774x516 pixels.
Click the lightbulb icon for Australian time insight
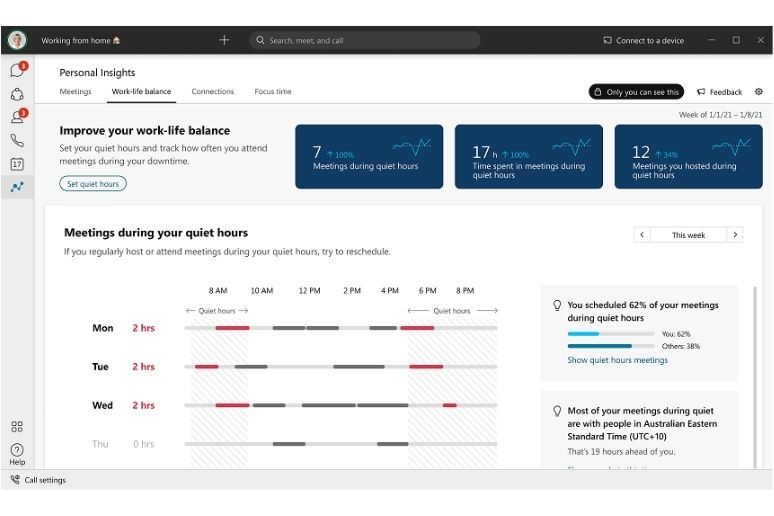[557, 411]
